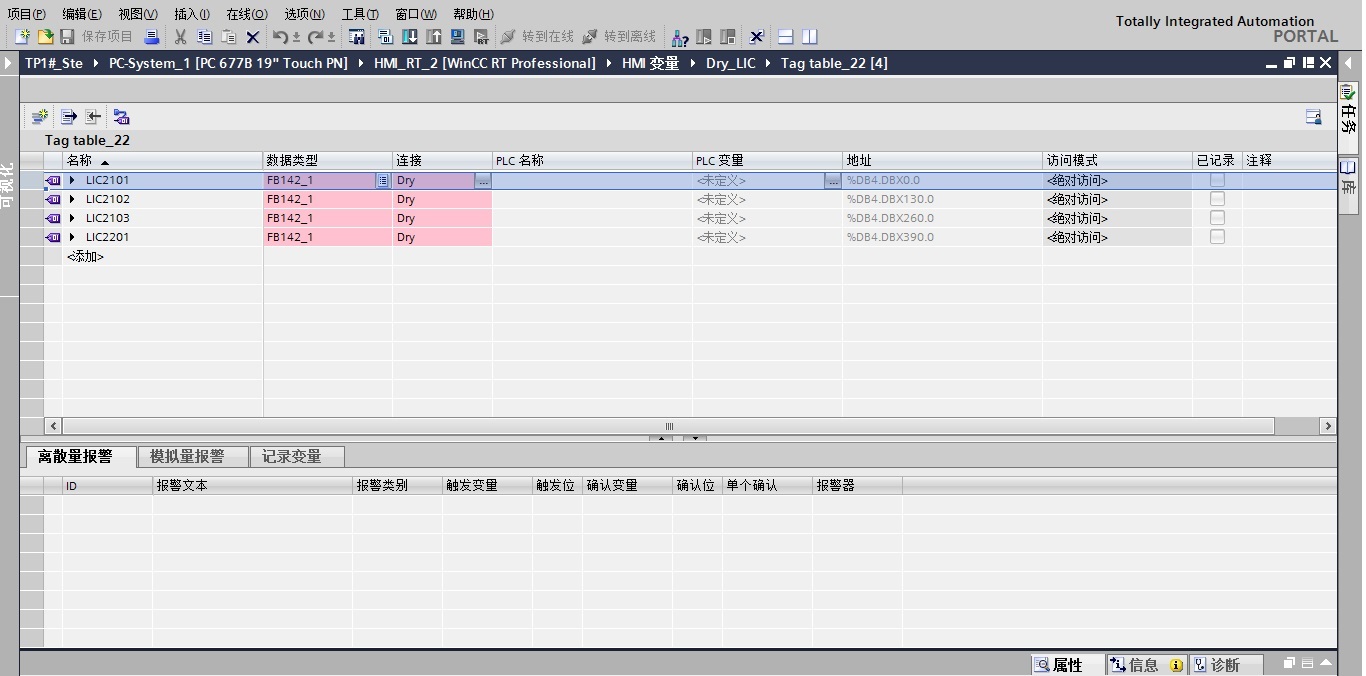Select access mode cell of LIC2201
Viewport: 1366px width, 676px height.
[1117, 237]
